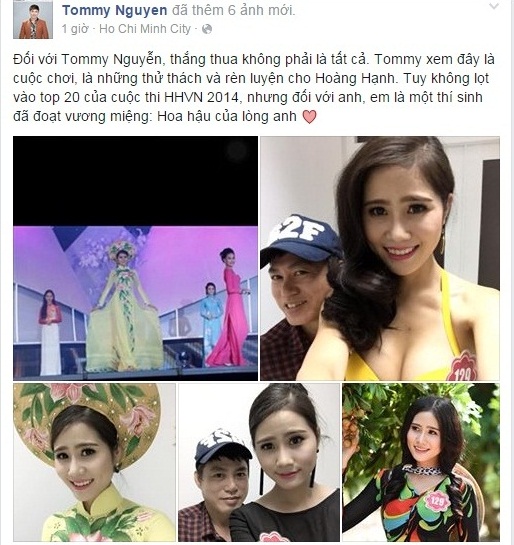Click the navy cap in the selfie photo
The width and height of the screenshot is (514, 545).
tap(301, 237)
